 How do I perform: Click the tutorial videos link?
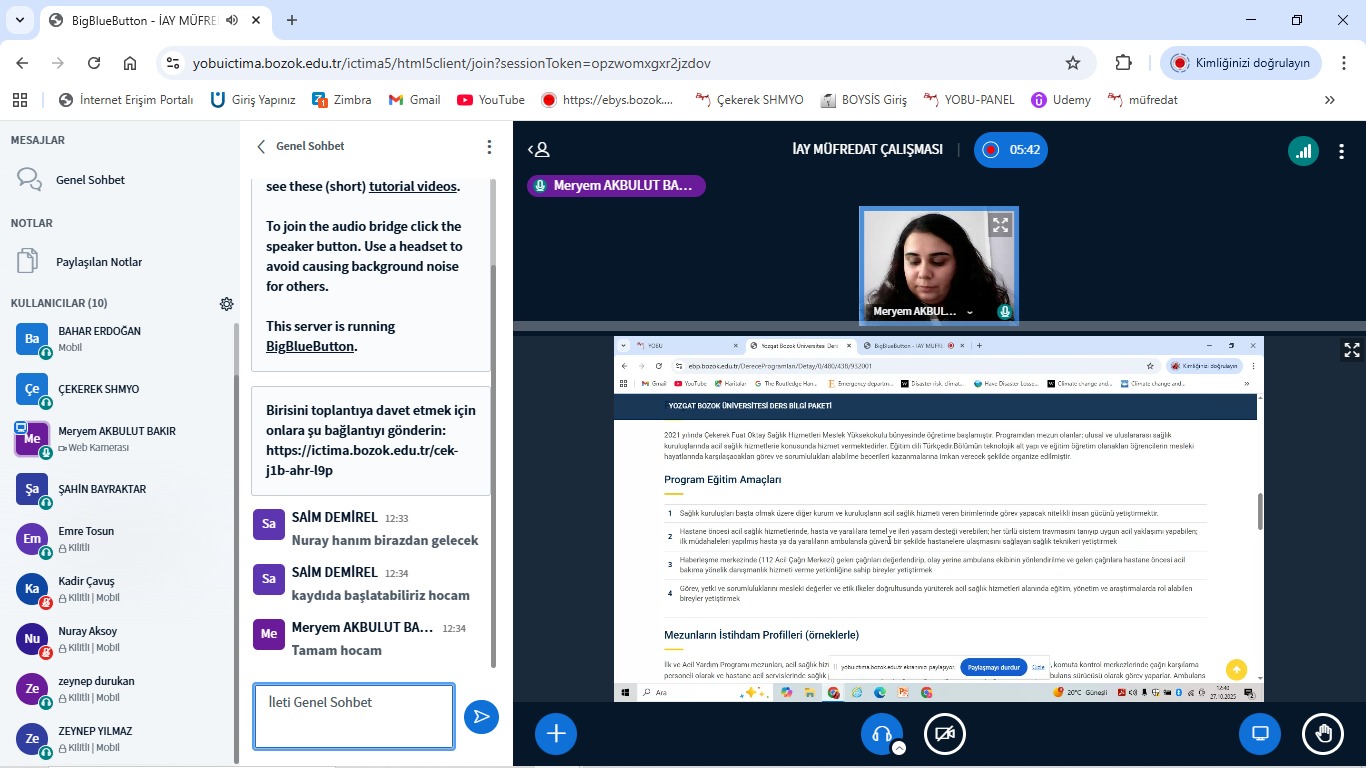pyautogui.click(x=413, y=187)
